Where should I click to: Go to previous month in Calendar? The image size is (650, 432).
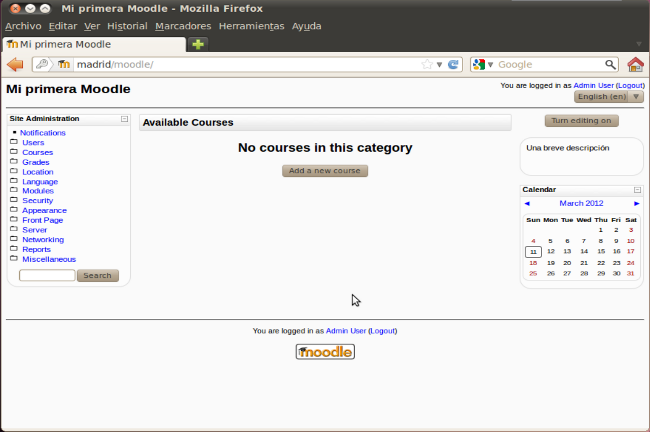pos(527,203)
